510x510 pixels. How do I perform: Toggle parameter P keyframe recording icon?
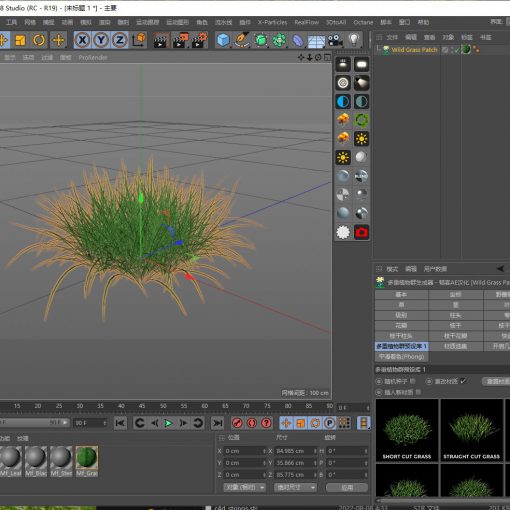(x=330, y=423)
